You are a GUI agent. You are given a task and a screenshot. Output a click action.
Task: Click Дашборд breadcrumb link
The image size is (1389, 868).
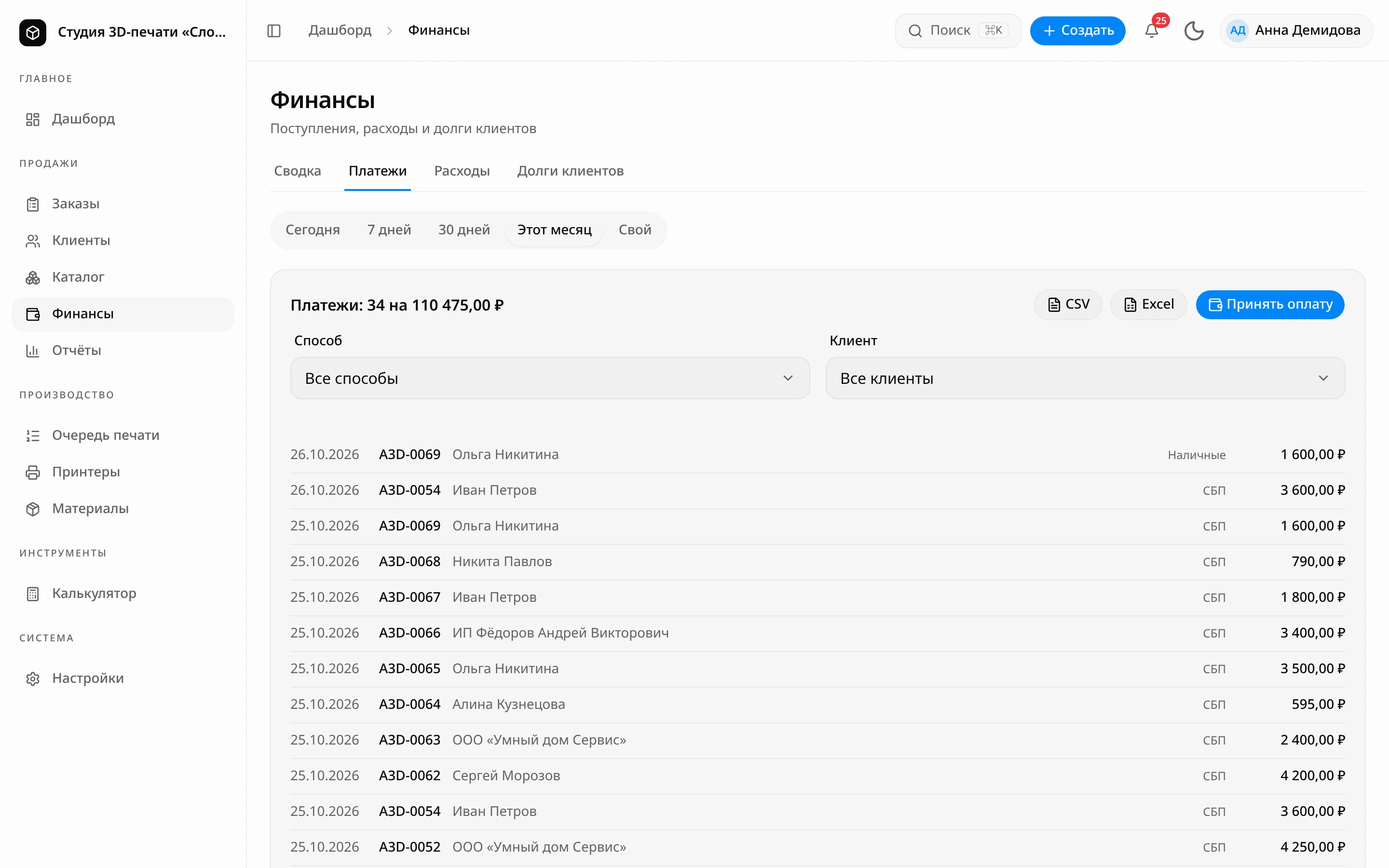click(x=340, y=30)
